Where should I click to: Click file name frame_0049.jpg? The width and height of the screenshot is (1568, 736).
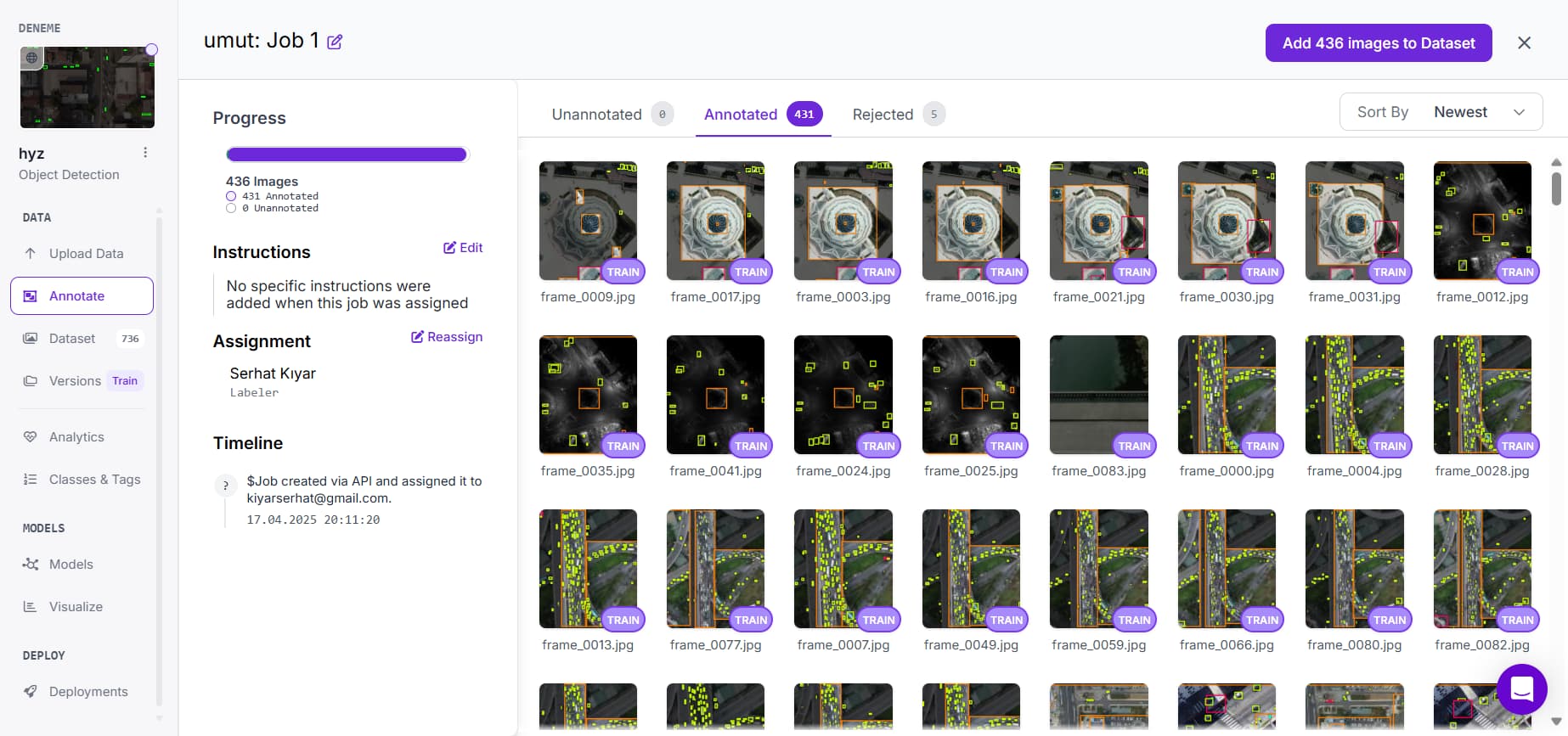point(971,645)
